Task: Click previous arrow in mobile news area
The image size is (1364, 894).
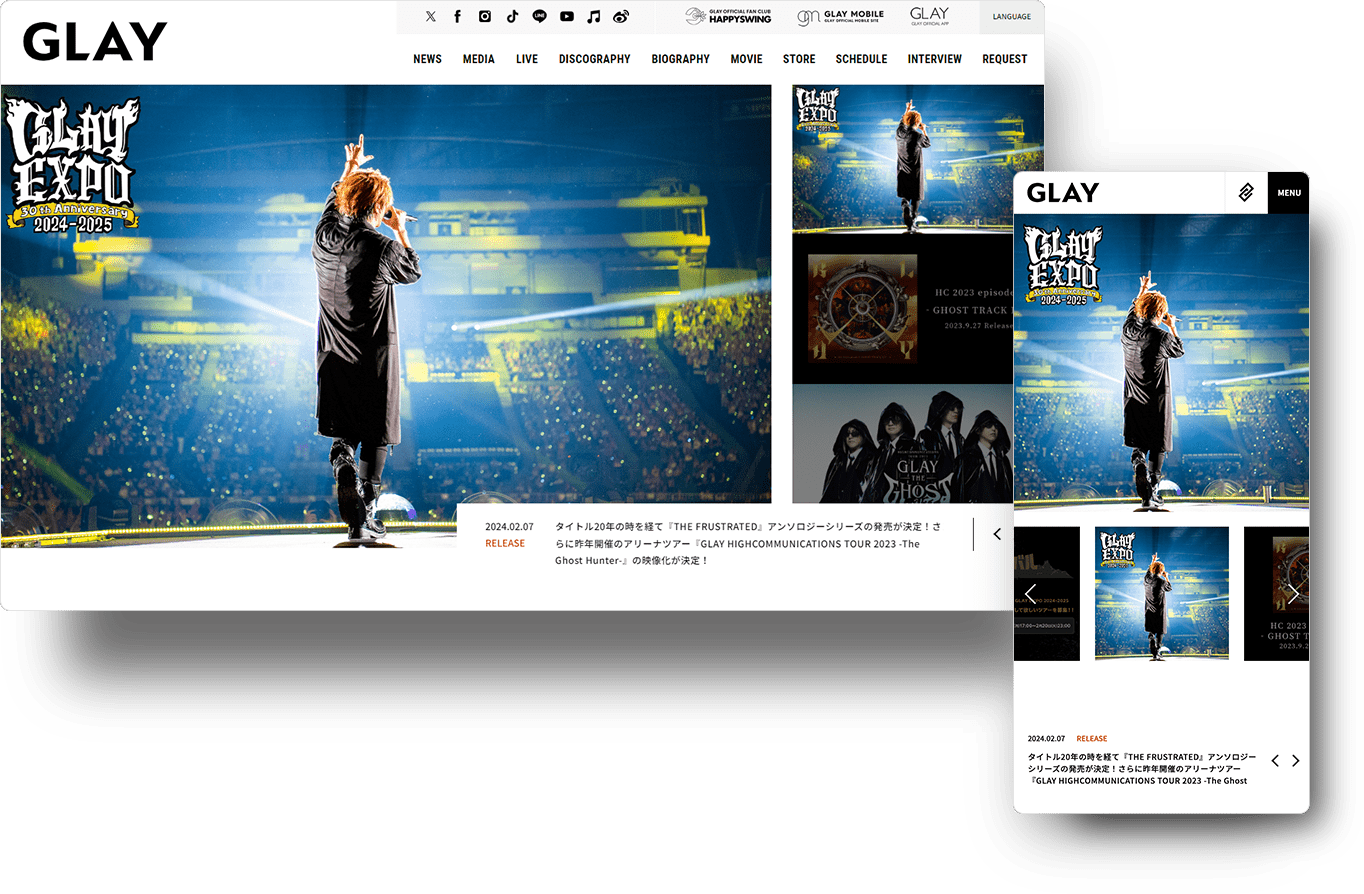Action: (x=1275, y=761)
